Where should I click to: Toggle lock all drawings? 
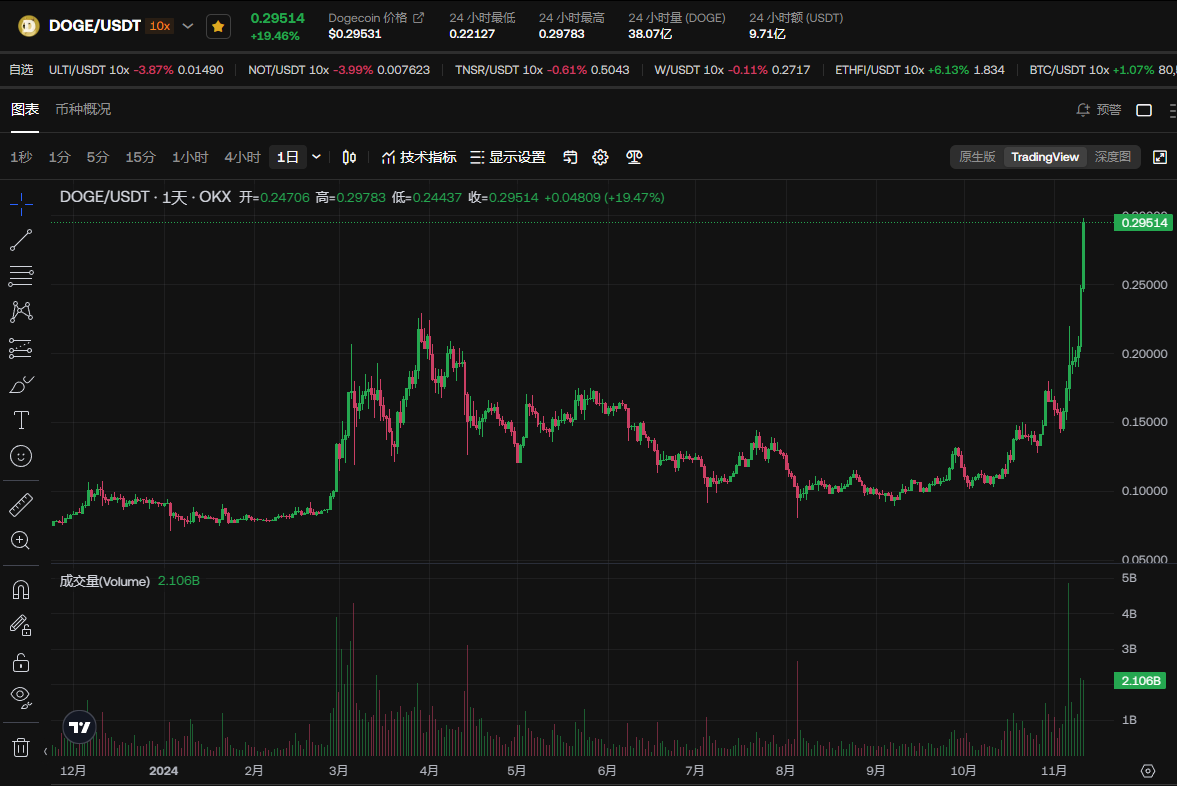[x=21, y=661]
